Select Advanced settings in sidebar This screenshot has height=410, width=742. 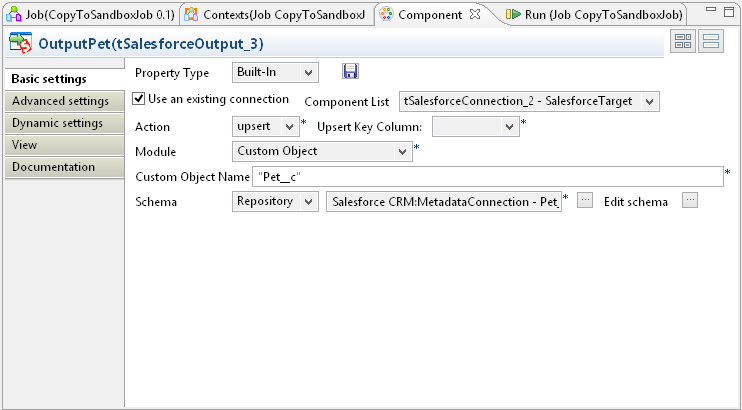coord(60,101)
